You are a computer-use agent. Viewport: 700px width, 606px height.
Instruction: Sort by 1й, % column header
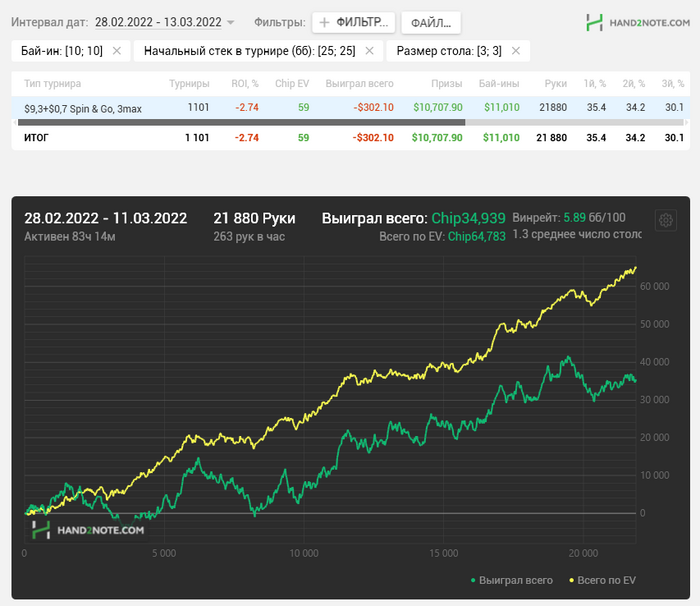click(x=595, y=84)
